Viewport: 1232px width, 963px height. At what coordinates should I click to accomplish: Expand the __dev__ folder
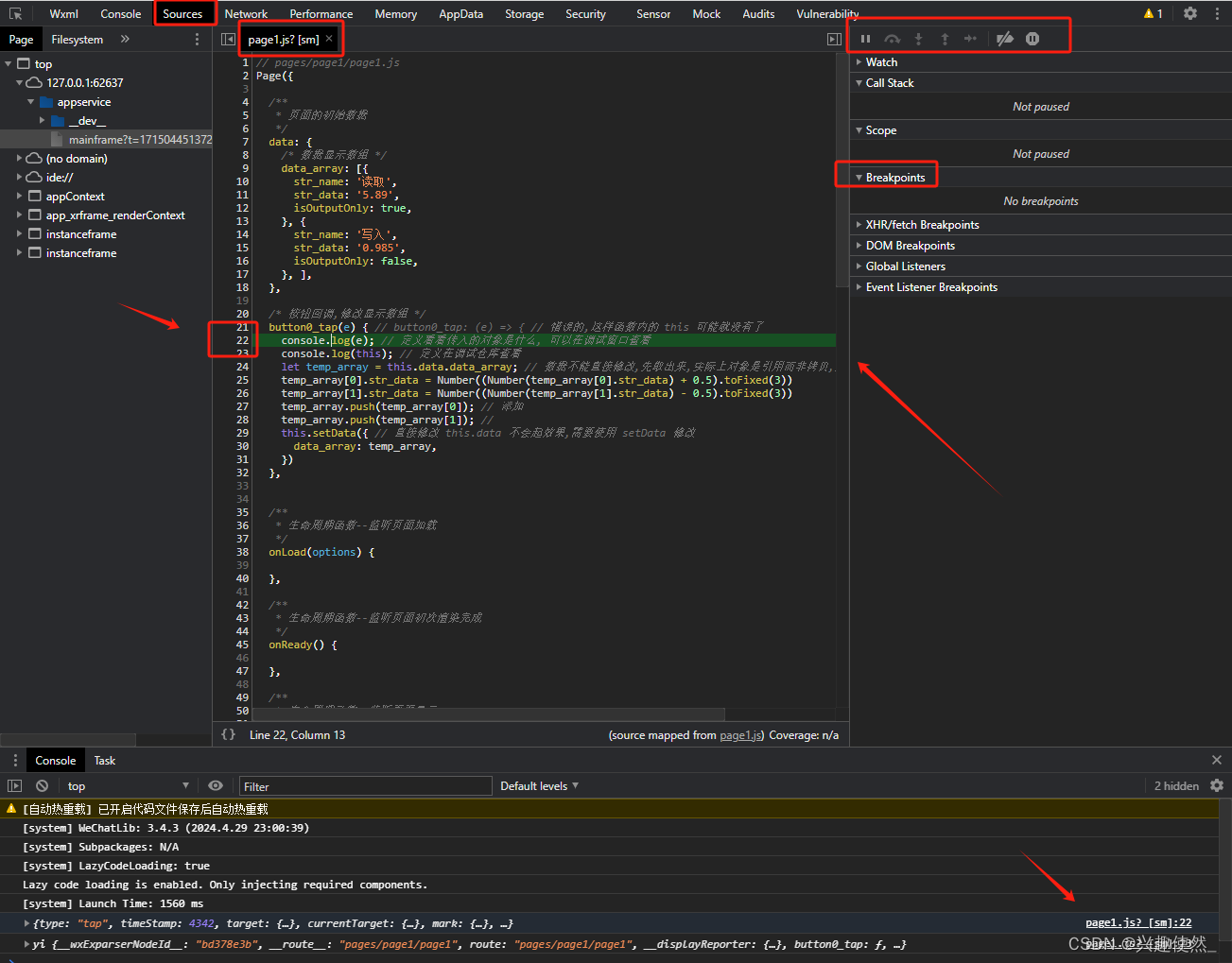42,121
